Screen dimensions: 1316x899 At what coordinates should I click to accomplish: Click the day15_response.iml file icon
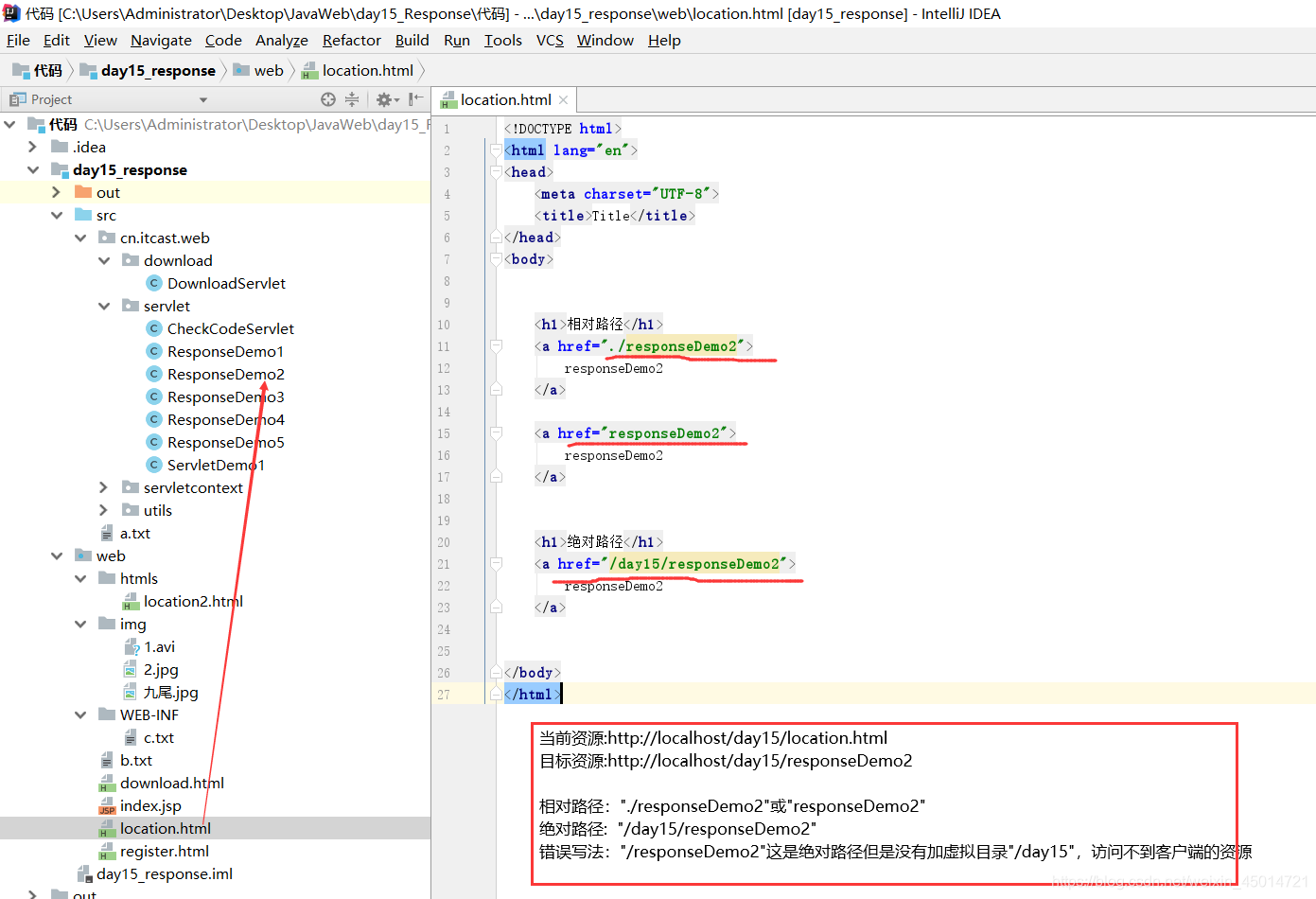tap(83, 874)
